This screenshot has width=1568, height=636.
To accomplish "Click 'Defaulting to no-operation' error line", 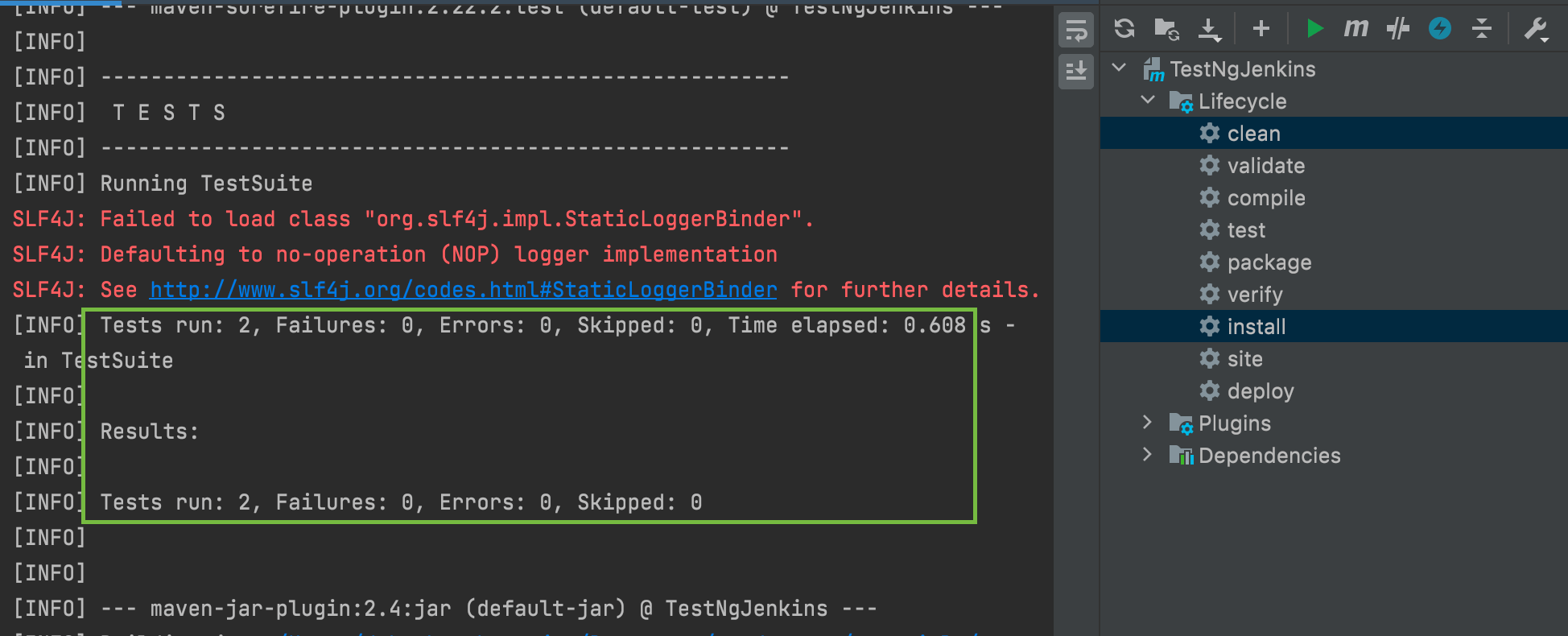I will coord(394,254).
